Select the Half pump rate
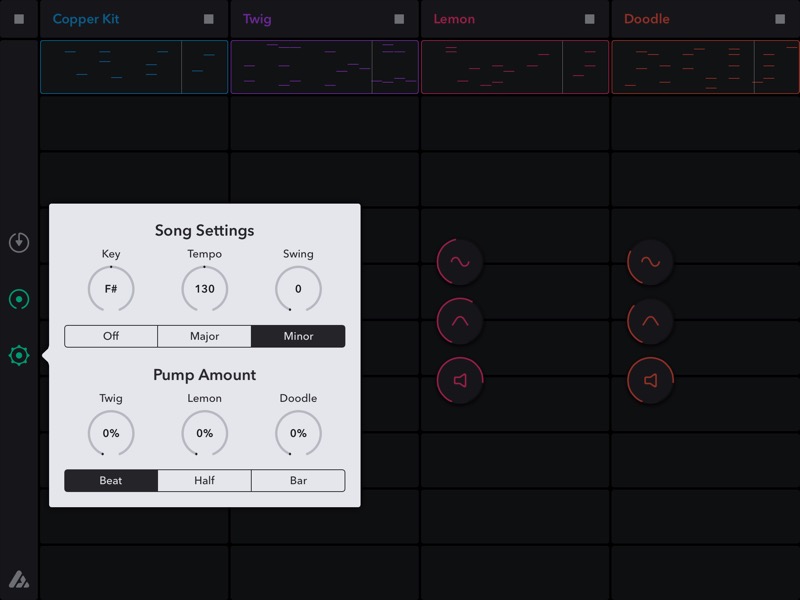800x600 pixels. (x=205, y=481)
